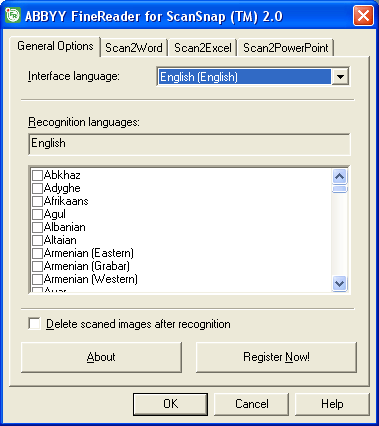
Task: Switch to the General Options tab
Action: coord(55,46)
